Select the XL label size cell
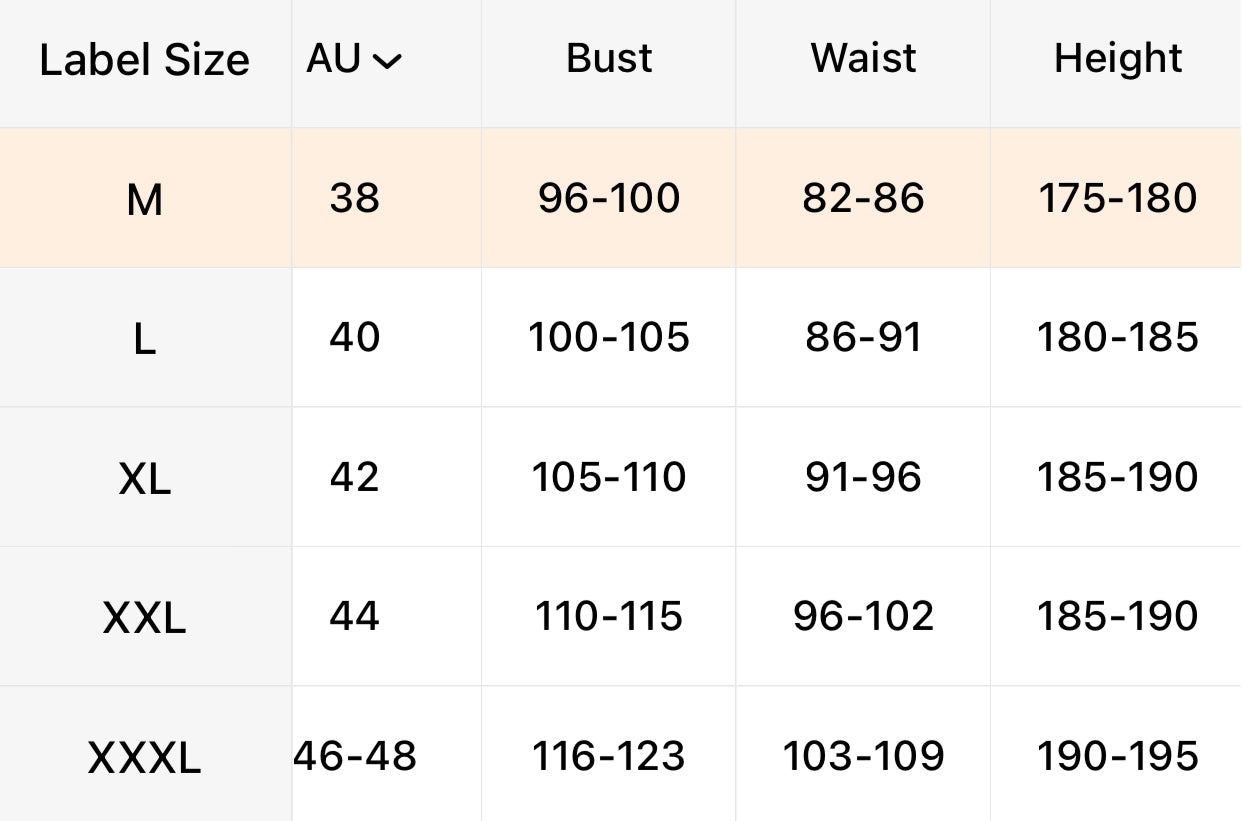1242x821 pixels. point(144,480)
